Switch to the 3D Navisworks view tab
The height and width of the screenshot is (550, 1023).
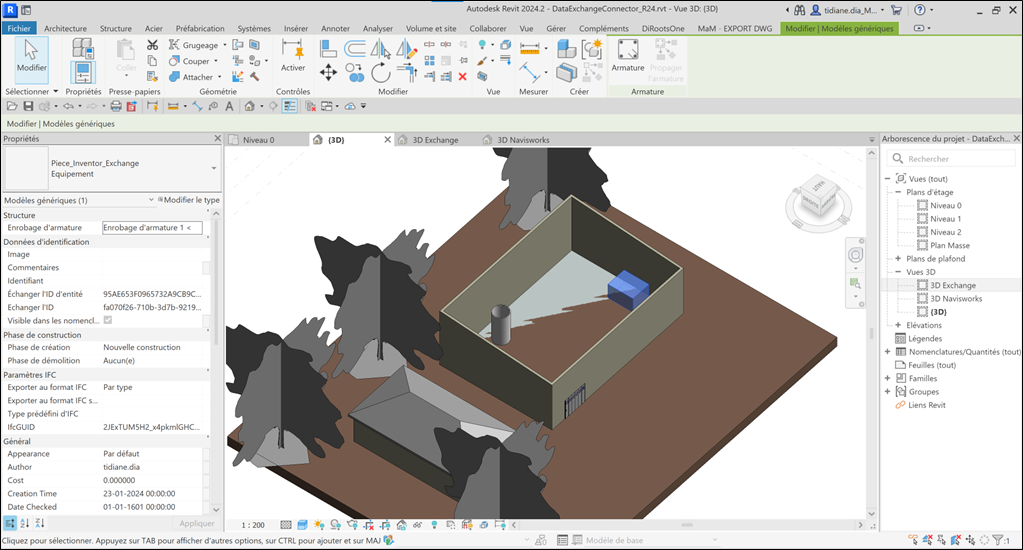523,140
